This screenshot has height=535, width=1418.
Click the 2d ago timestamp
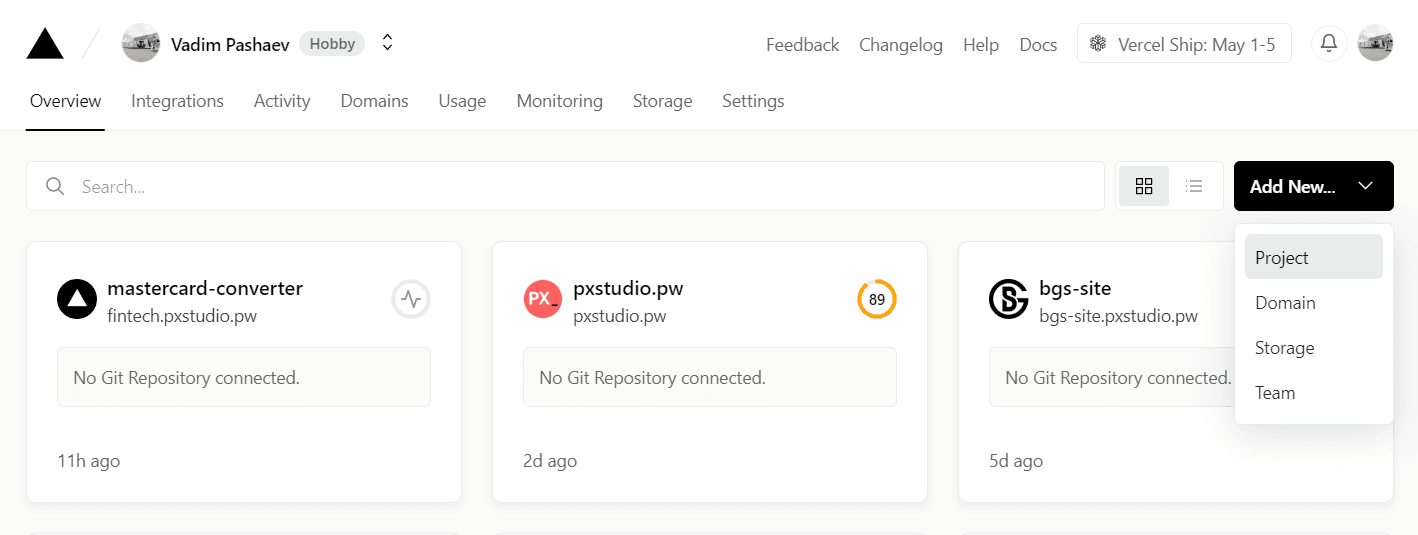tap(550, 461)
